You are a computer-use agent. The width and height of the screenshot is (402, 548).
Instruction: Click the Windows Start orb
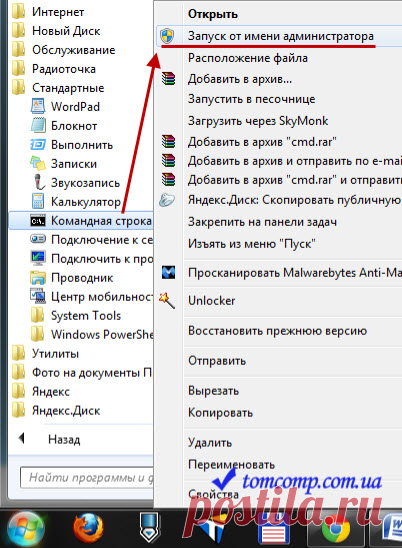click(26, 529)
